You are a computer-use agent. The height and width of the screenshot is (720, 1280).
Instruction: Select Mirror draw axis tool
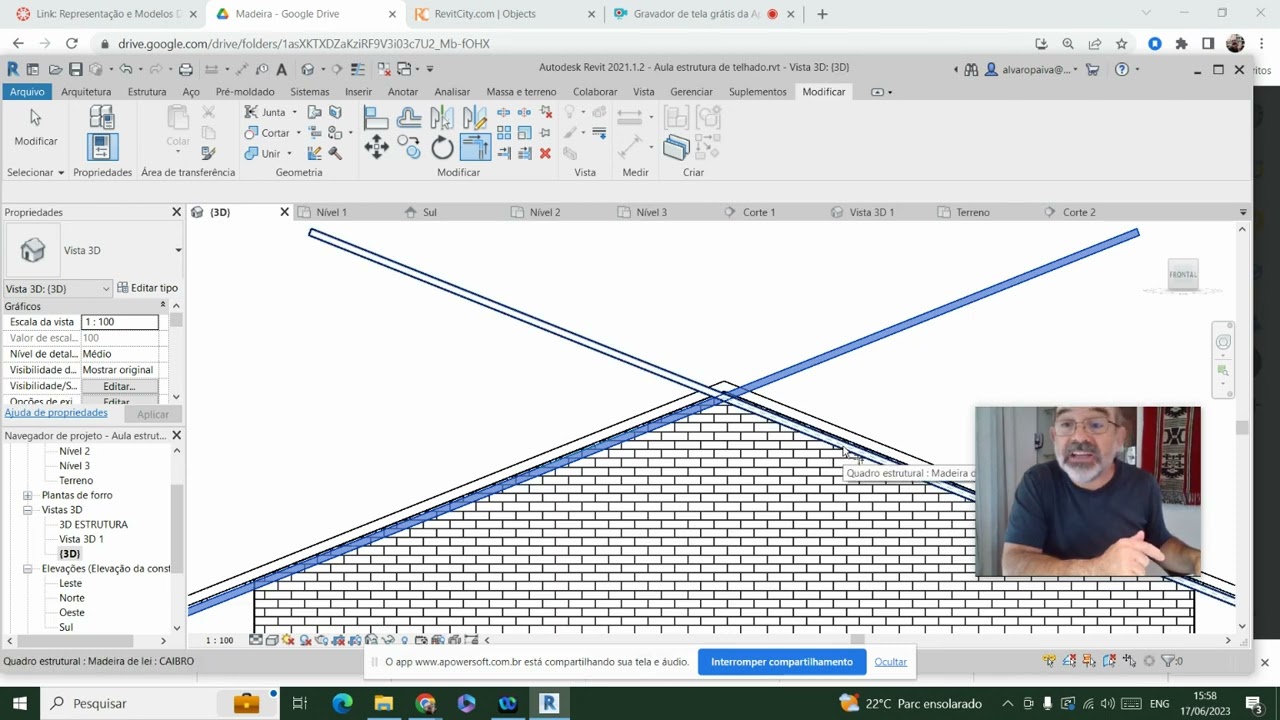click(475, 117)
